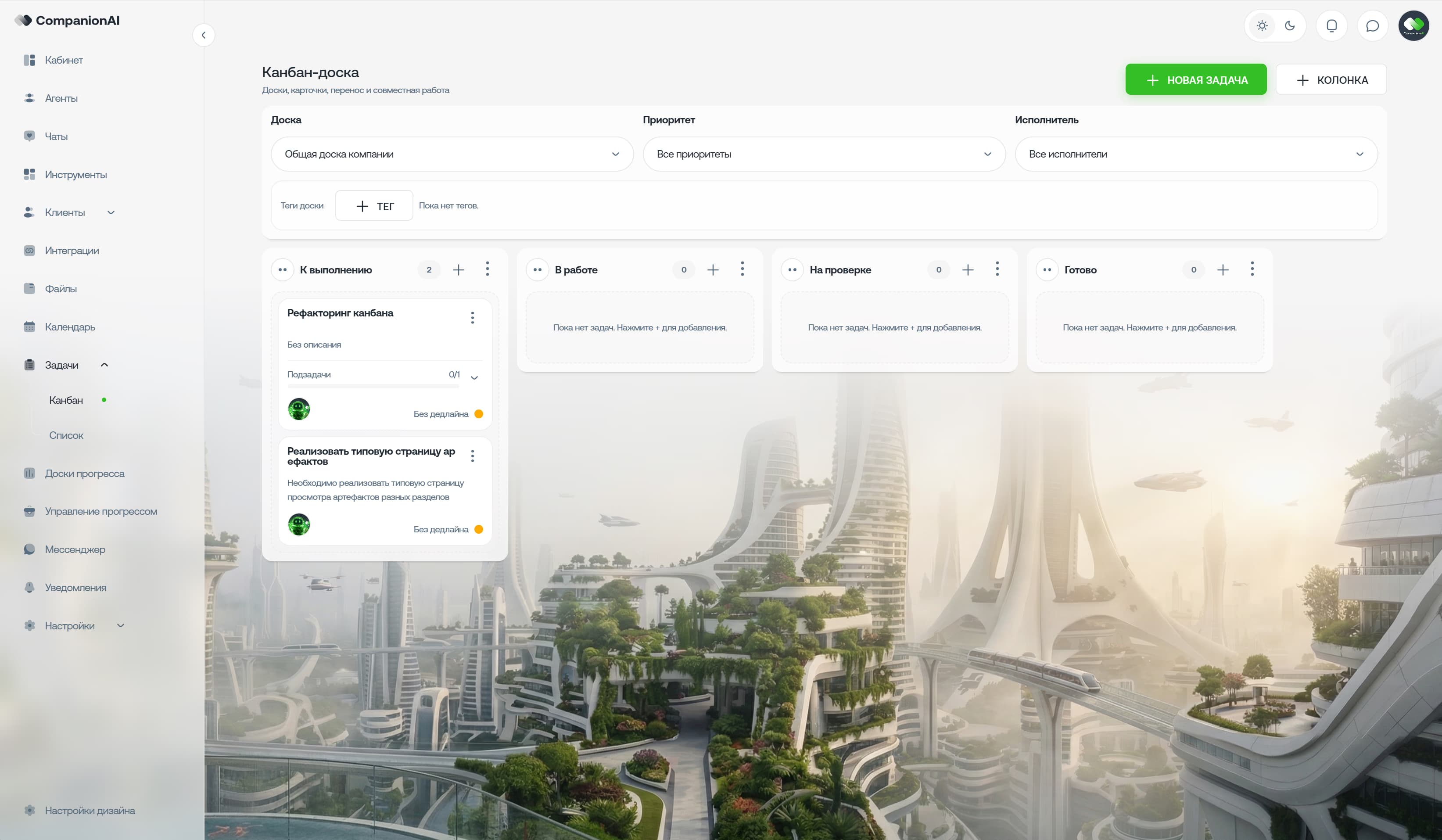Screen dimensions: 1442x840
Task: Open the user profile avatar
Action: [1413, 26]
